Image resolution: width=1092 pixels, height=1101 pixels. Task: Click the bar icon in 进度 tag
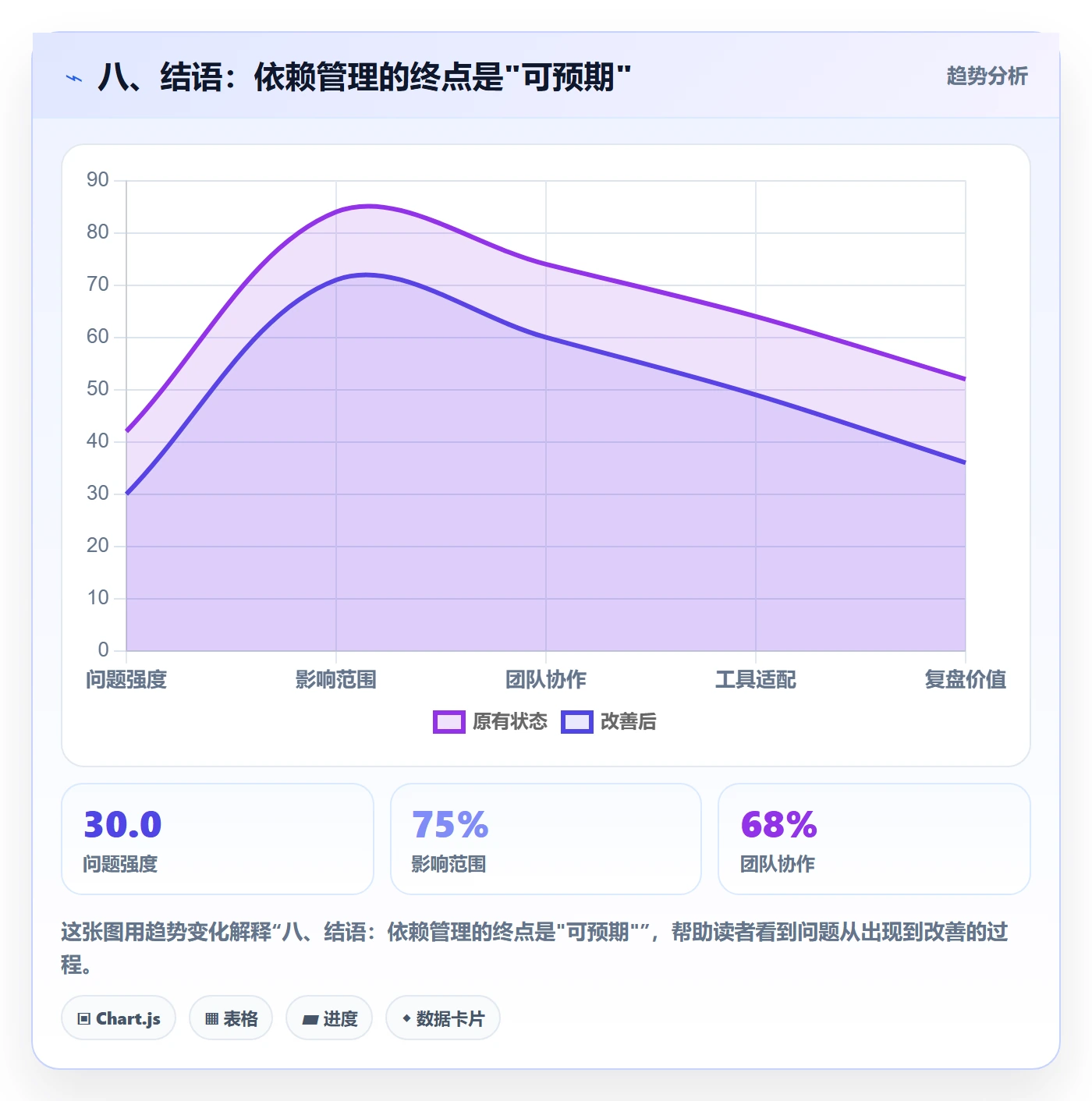(x=310, y=1020)
